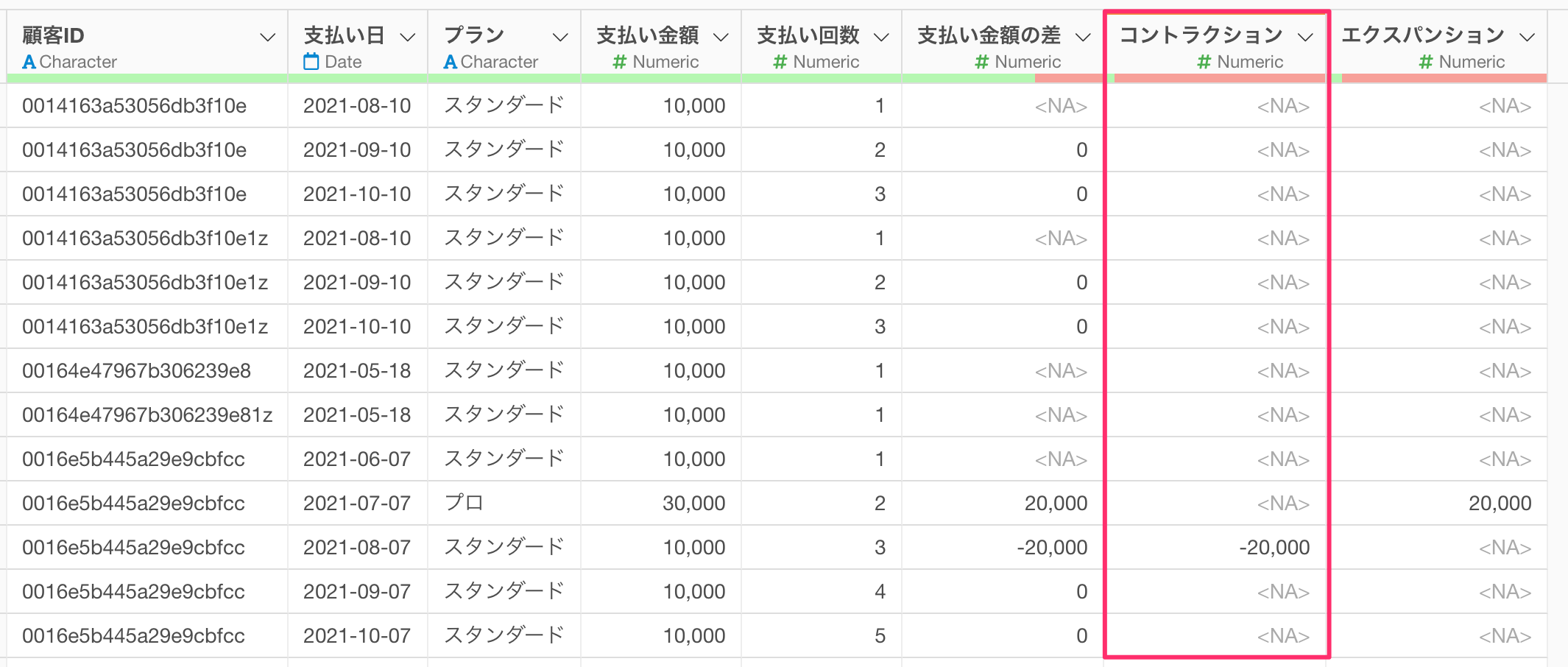Click Numeric hash icon under 支払い金額
Image resolution: width=1568 pixels, height=667 pixels.
pyautogui.click(x=620, y=62)
